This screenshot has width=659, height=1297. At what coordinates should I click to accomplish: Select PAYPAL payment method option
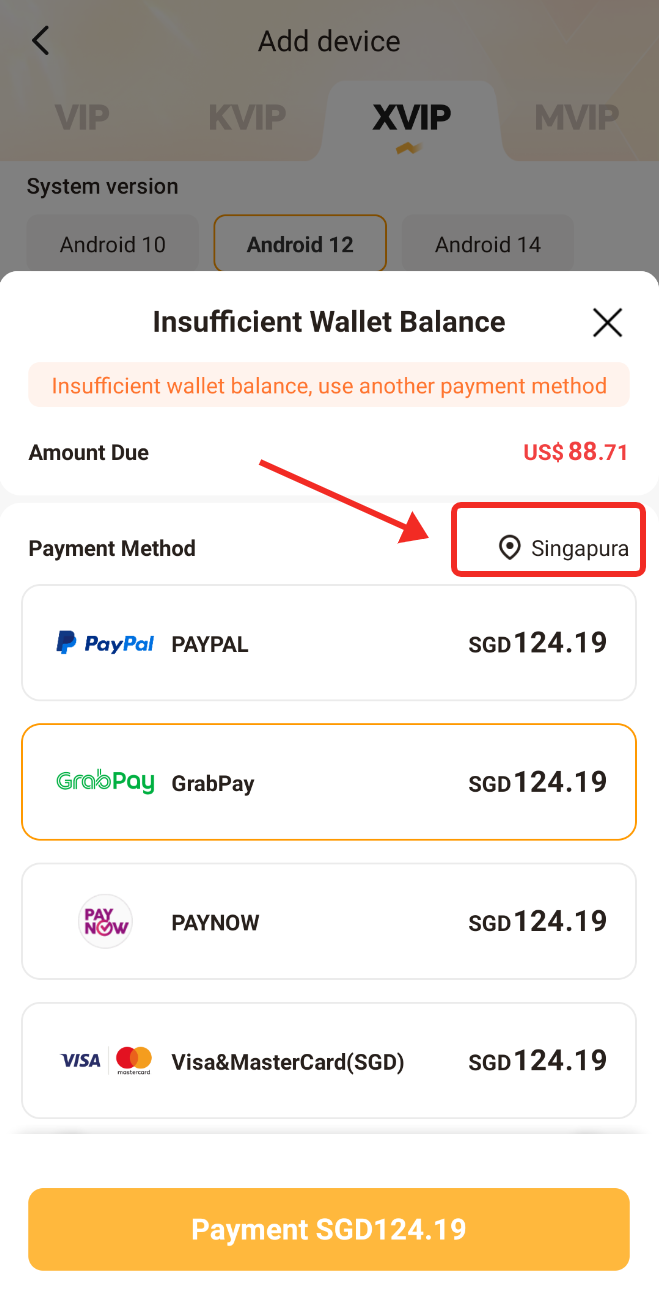point(329,643)
